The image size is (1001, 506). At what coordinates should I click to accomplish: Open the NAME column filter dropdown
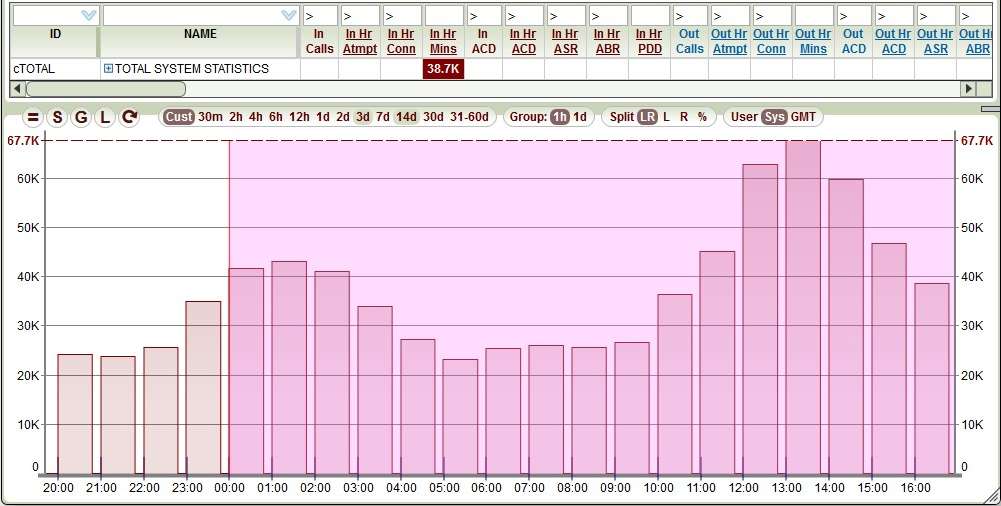pos(289,15)
